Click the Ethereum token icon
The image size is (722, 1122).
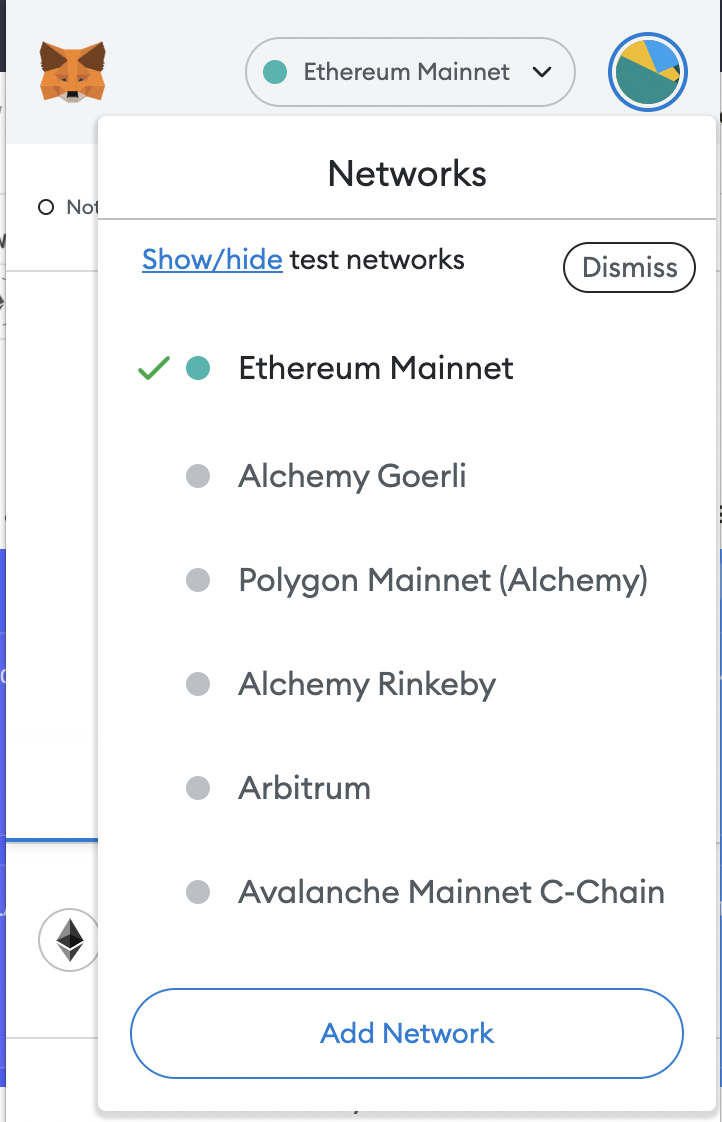point(69,940)
